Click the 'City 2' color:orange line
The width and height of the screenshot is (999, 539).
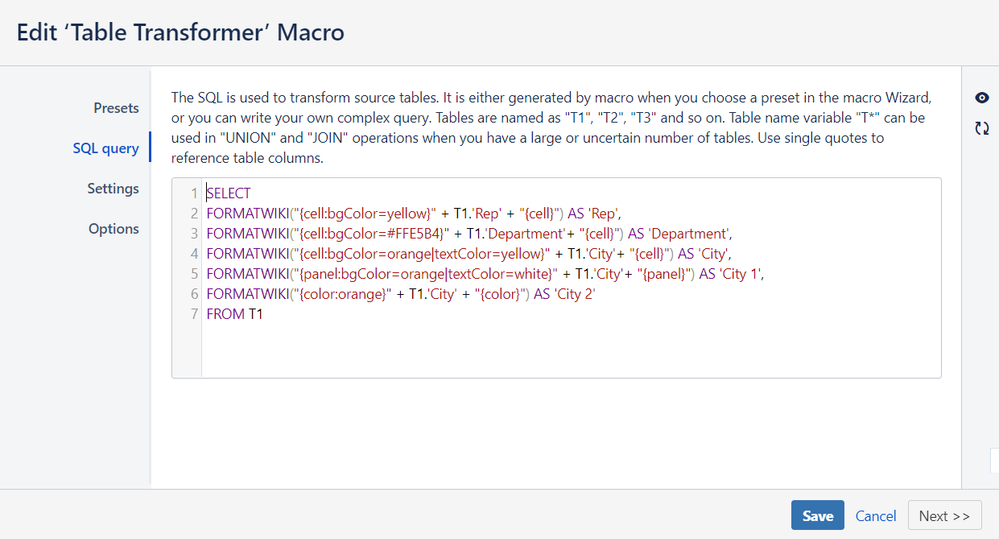[401, 293]
